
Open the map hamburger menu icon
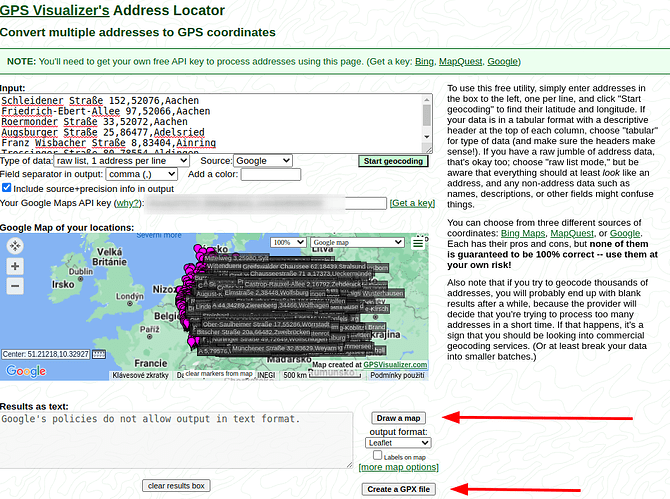(x=418, y=243)
